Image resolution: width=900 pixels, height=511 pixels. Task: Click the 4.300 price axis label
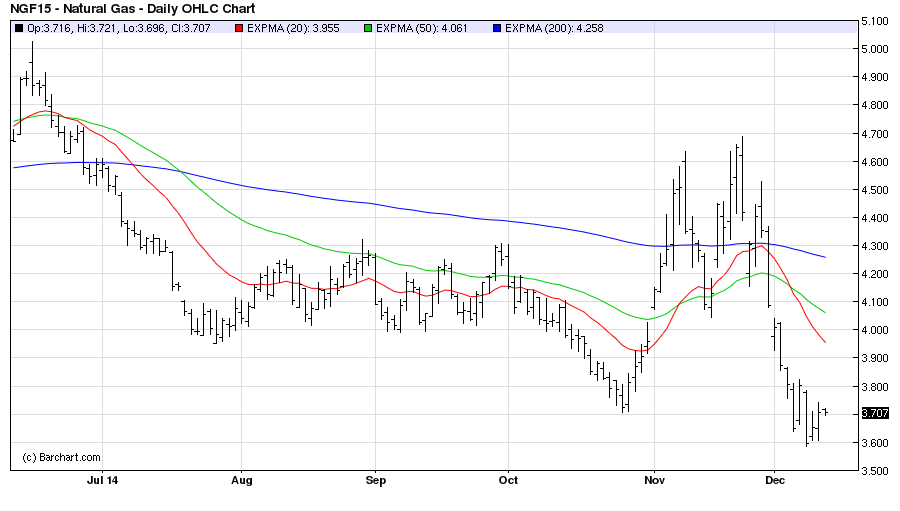(x=875, y=246)
